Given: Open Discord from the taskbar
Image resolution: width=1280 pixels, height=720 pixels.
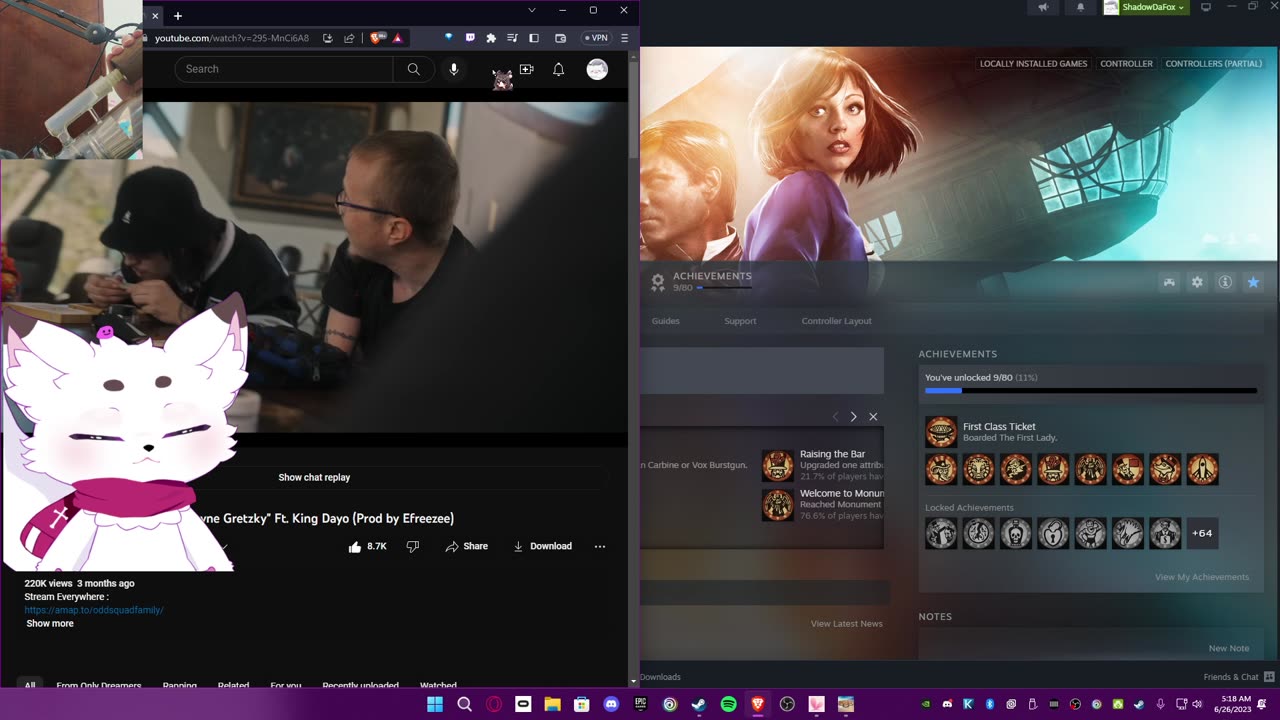Looking at the screenshot, I should tap(611, 704).
